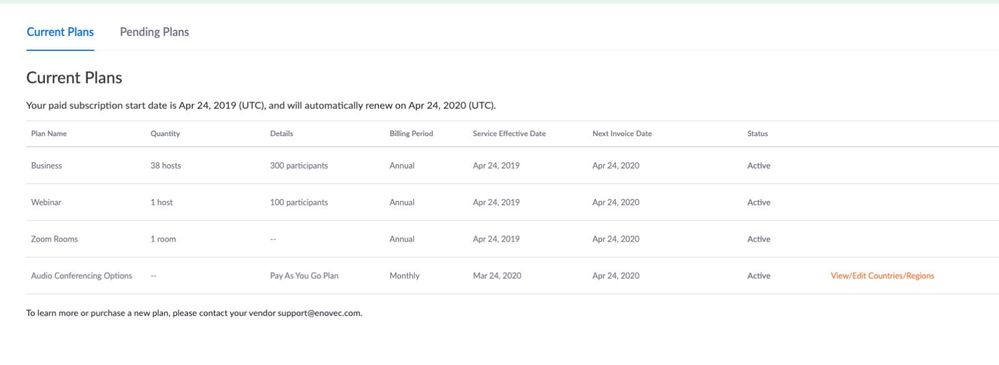This screenshot has height=365, width=999.
Task: Click the 300 participants details cell
Action: coord(299,166)
